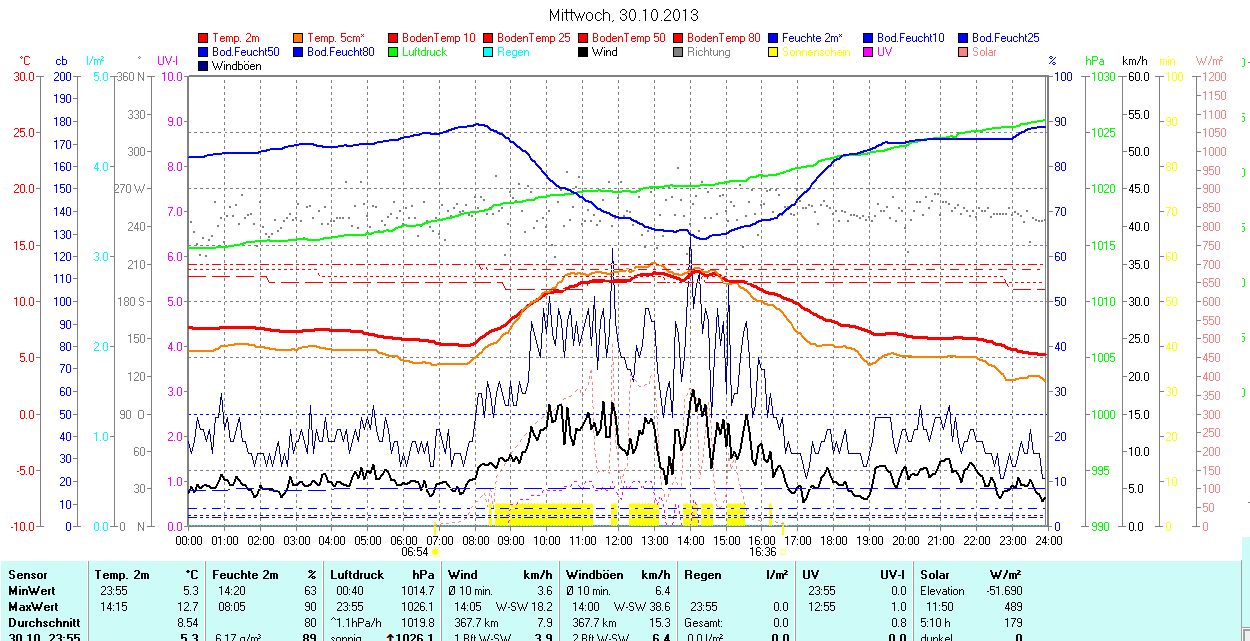
Task: Click the dark blue Windböen legend square
Action: click(204, 66)
